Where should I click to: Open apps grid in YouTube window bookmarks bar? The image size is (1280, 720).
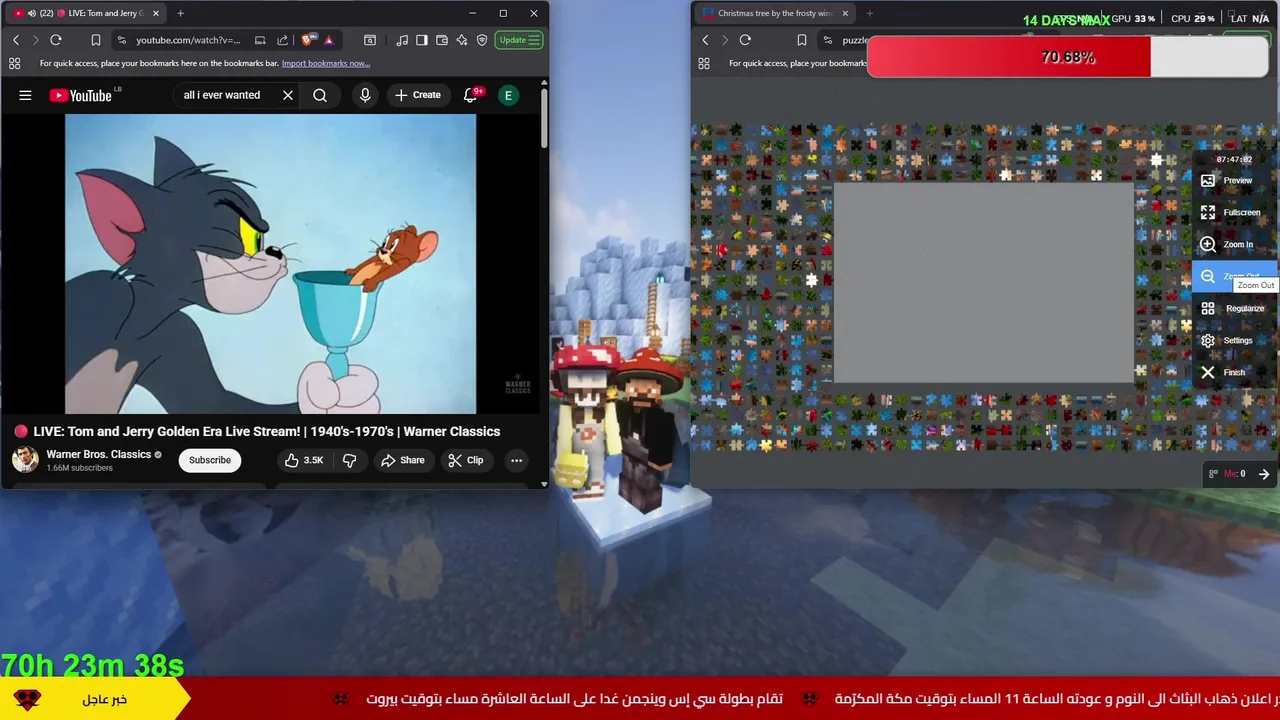[x=14, y=63]
